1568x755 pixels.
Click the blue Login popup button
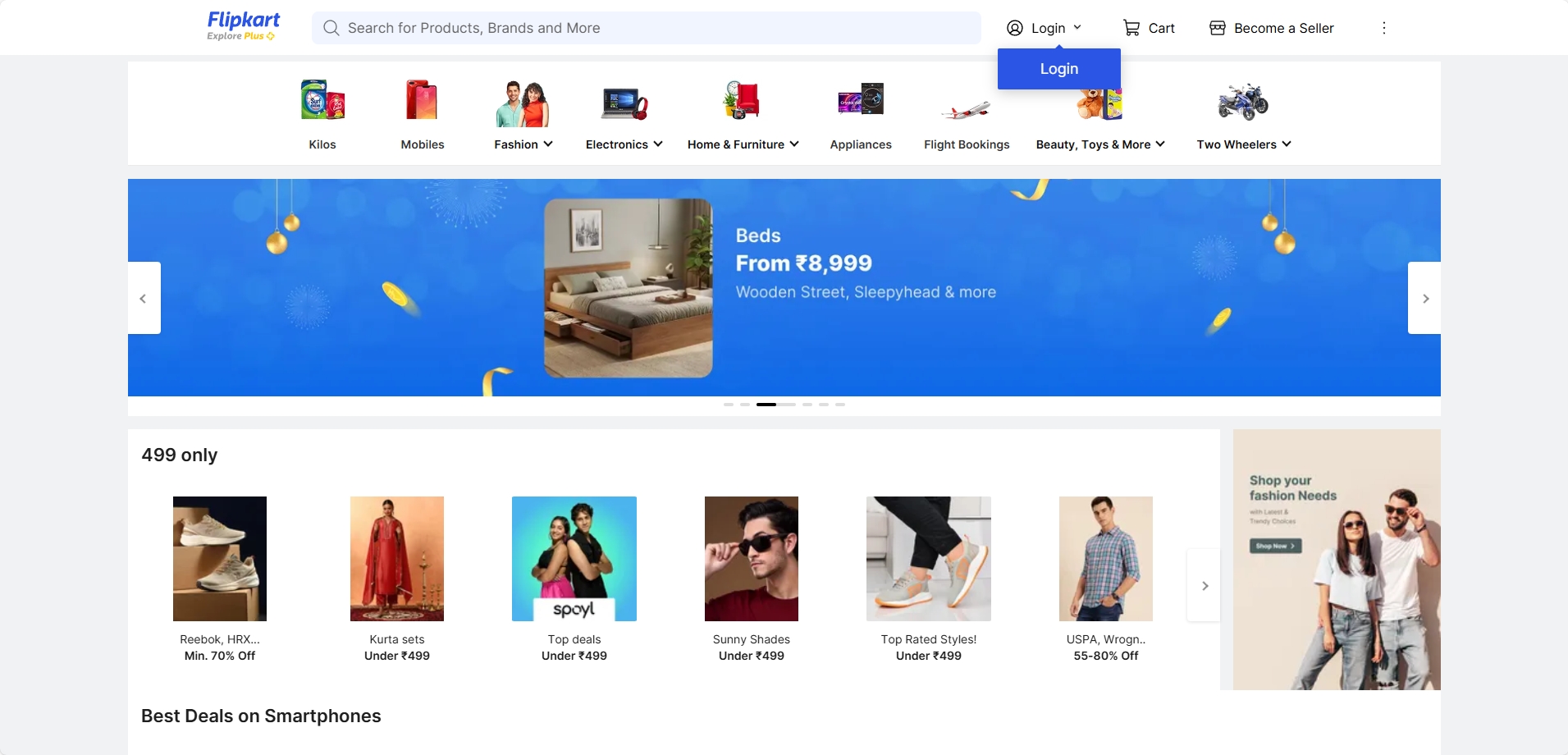pyautogui.click(x=1059, y=69)
